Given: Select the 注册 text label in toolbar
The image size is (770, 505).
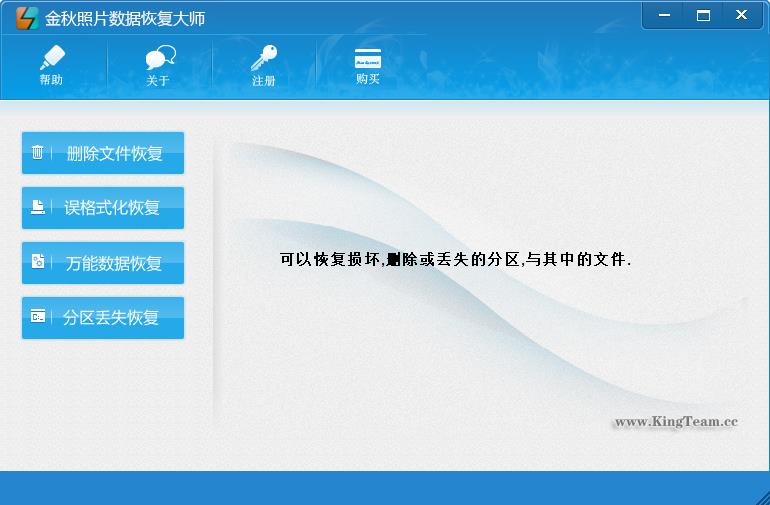Looking at the screenshot, I should click(x=264, y=81).
